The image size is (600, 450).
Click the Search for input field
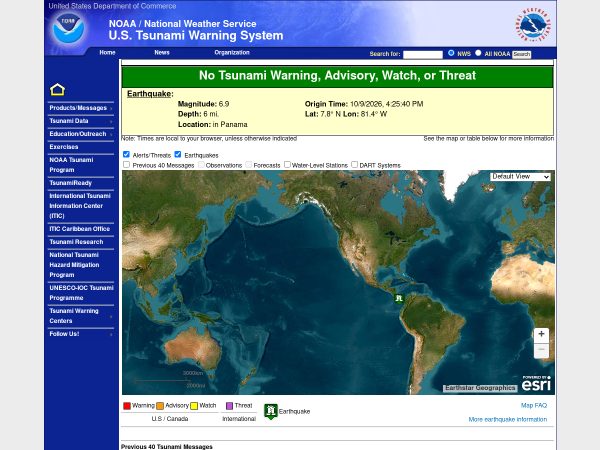(x=423, y=54)
